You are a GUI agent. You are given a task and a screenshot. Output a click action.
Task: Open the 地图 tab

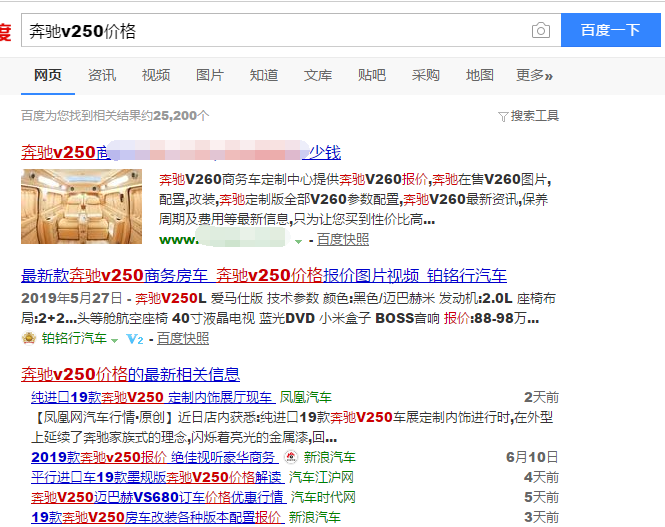480,75
